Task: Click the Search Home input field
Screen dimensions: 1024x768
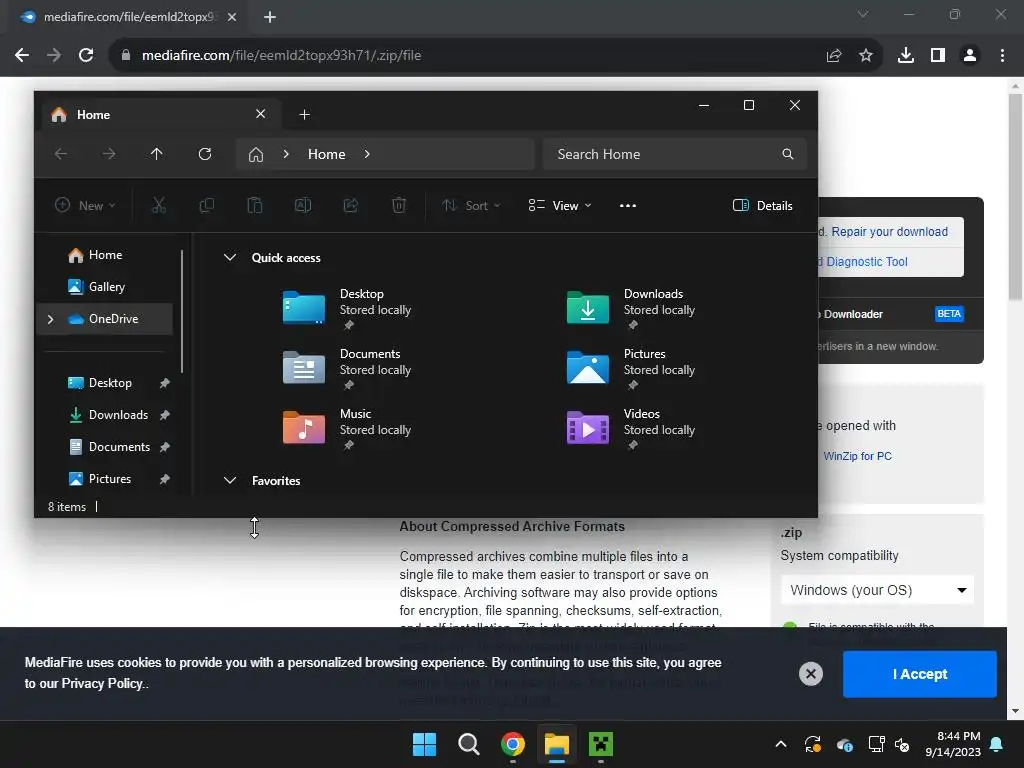Action: tap(674, 154)
